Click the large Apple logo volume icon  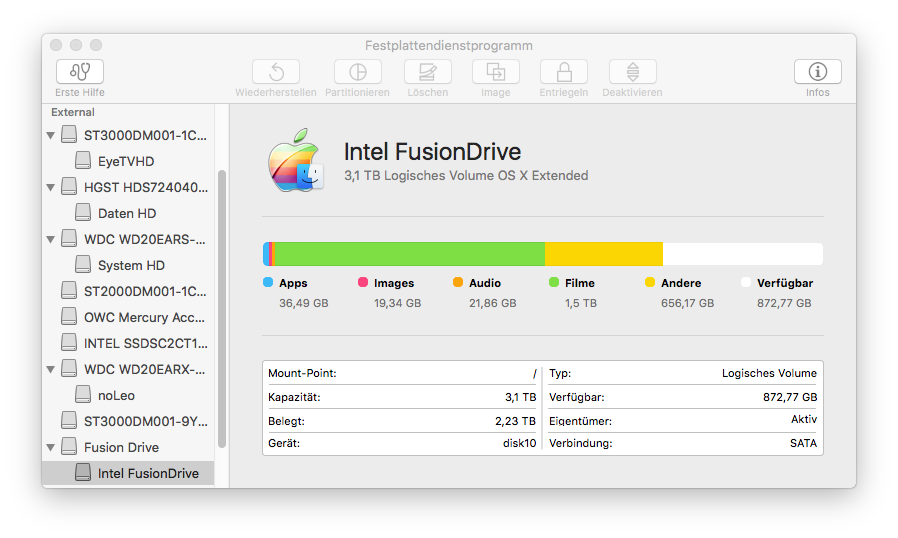tap(295, 161)
